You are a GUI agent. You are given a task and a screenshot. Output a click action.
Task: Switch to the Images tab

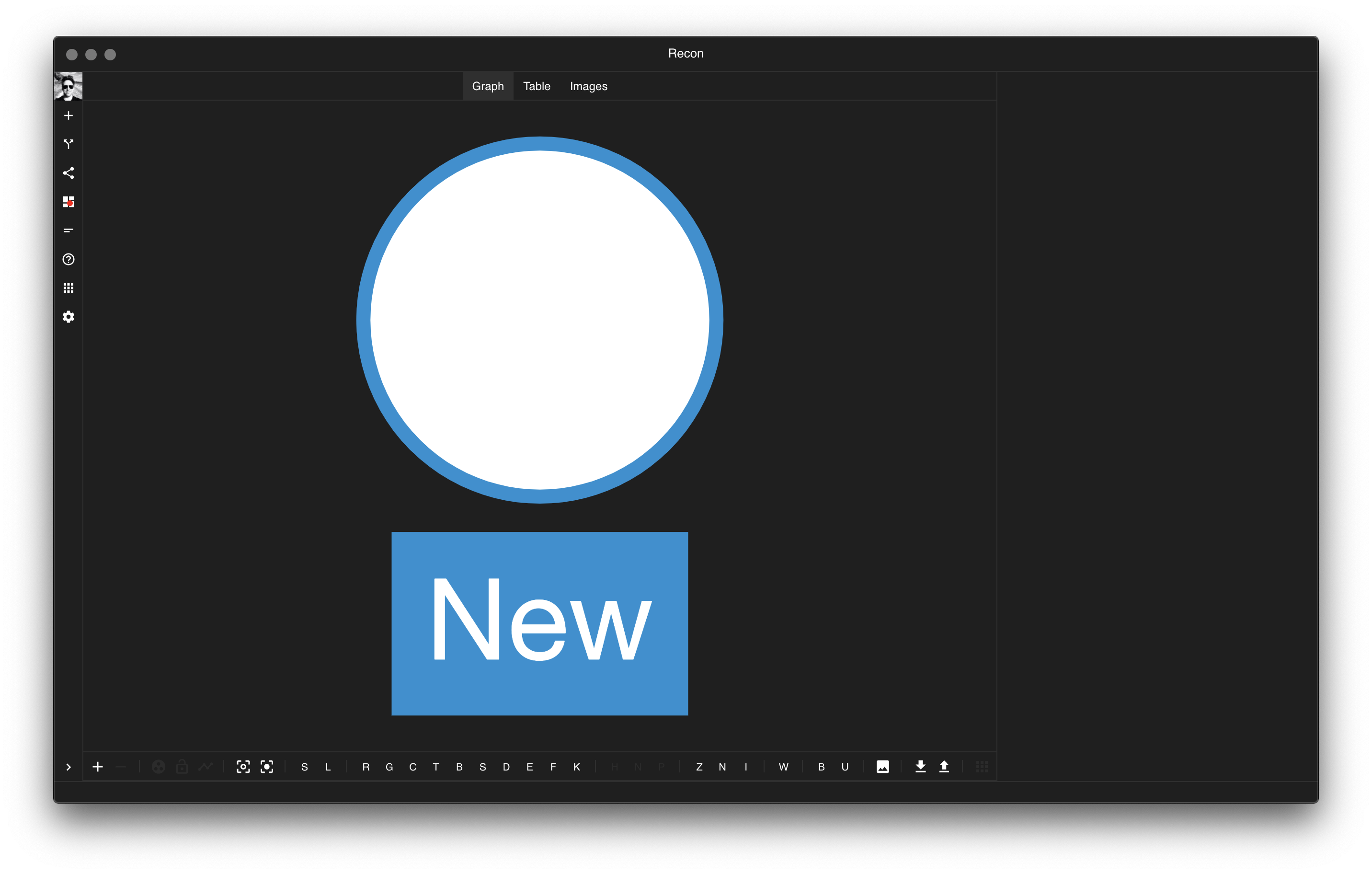pos(588,86)
